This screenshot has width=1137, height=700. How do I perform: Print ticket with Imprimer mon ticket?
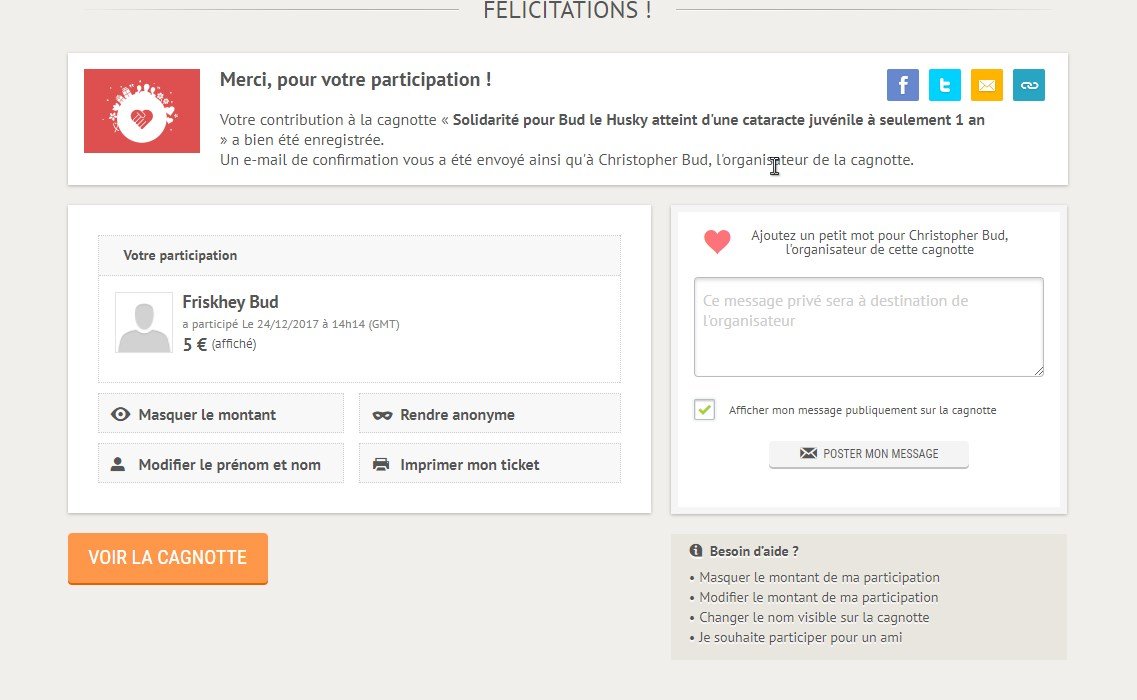coord(489,464)
